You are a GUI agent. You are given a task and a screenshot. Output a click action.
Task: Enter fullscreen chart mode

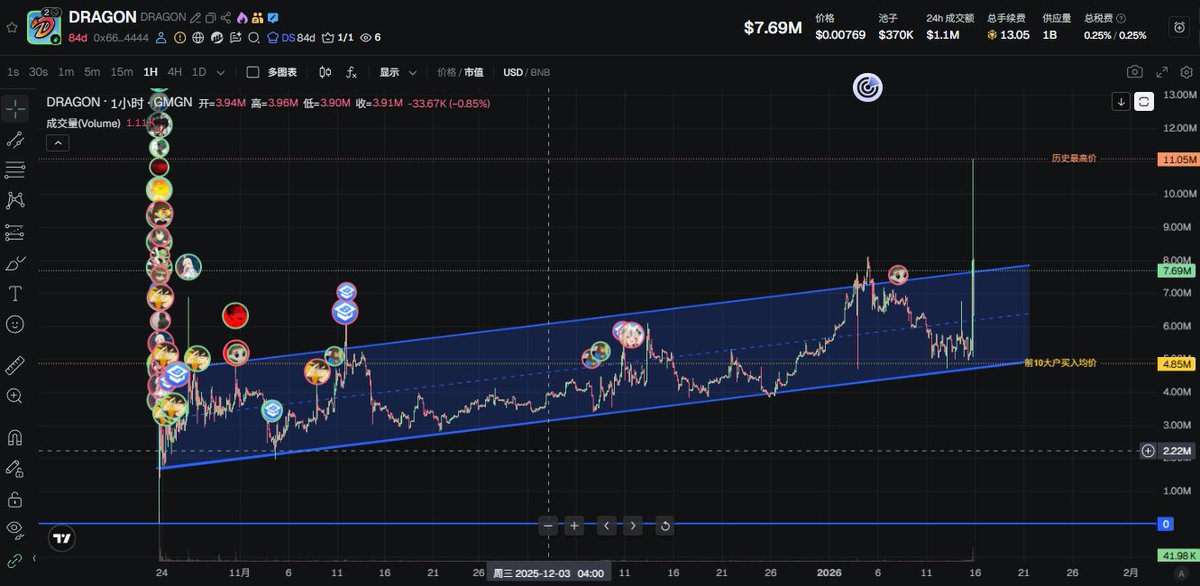click(x=1162, y=72)
